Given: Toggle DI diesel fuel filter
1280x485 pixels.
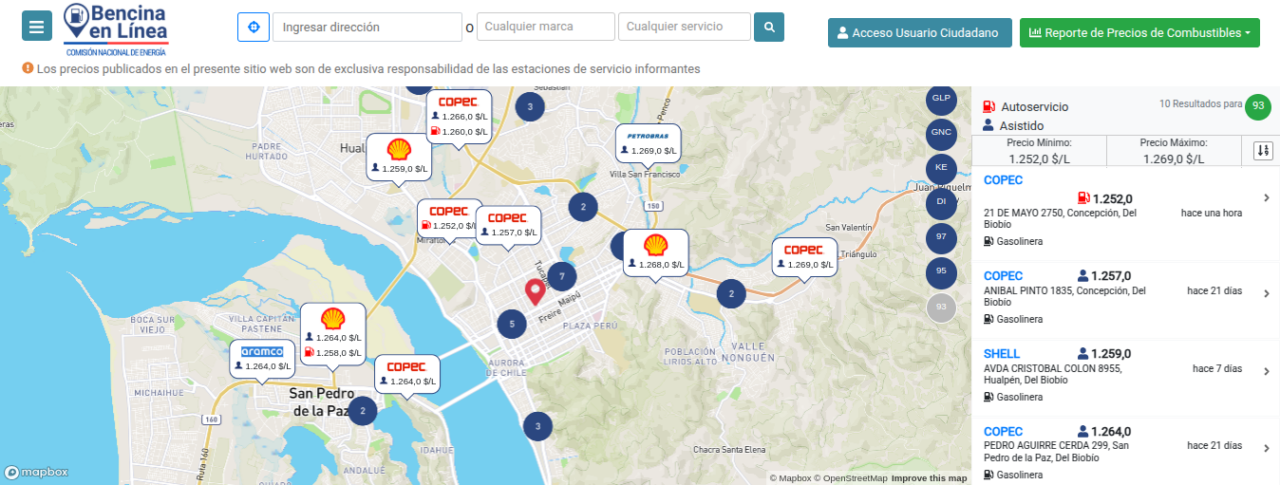Looking at the screenshot, I should 941,202.
